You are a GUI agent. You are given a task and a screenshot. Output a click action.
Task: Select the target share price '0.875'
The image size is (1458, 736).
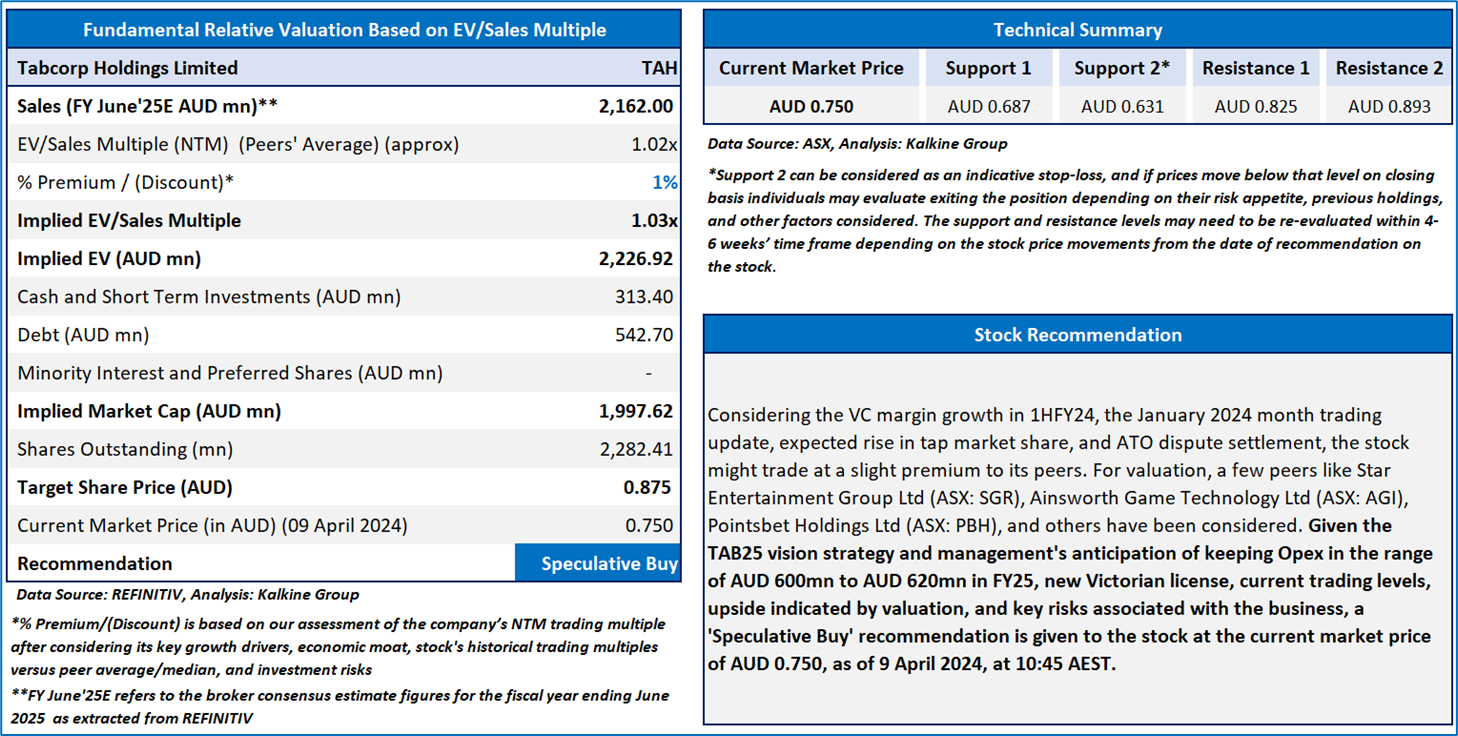tap(647, 487)
